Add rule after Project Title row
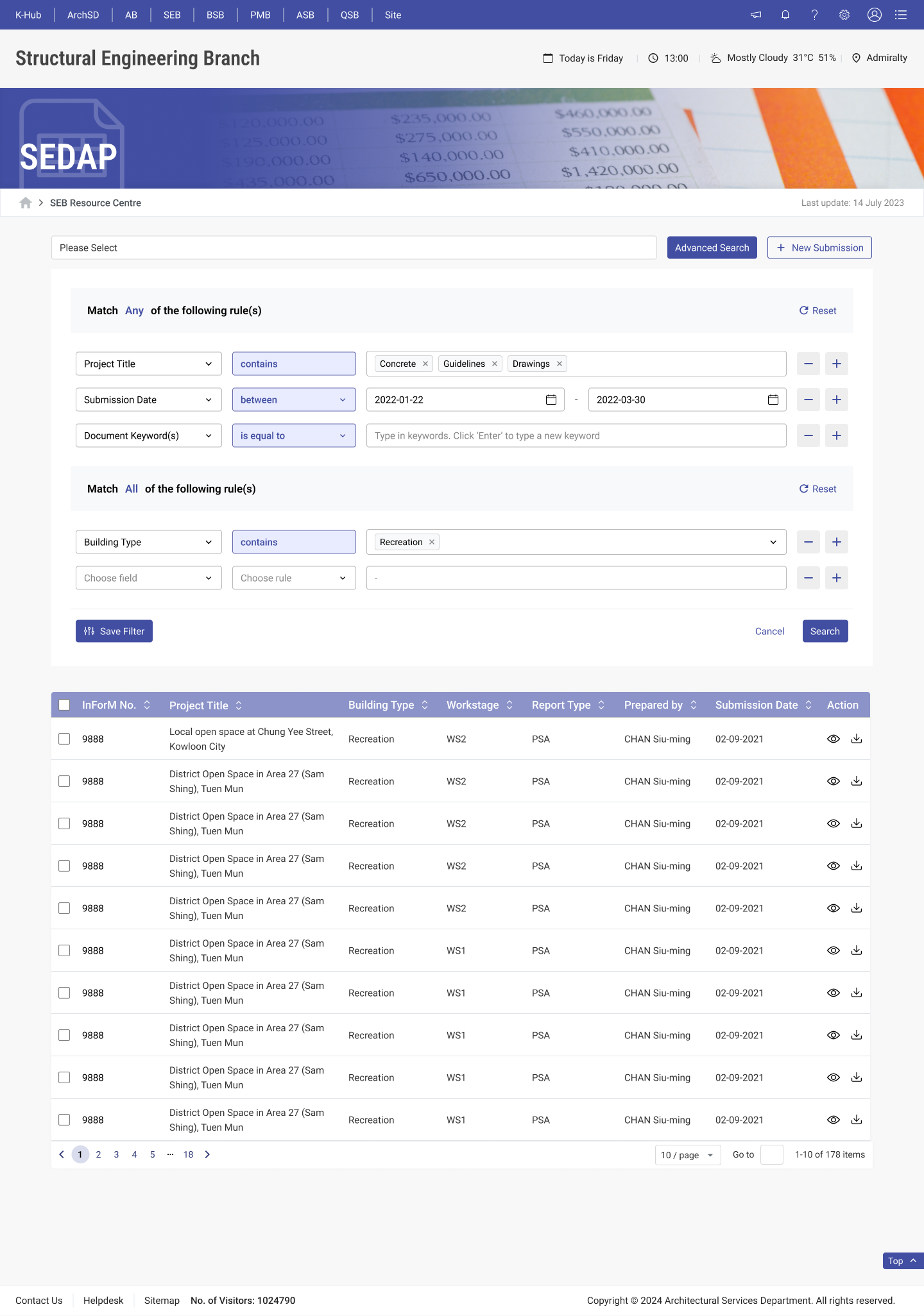The width and height of the screenshot is (924, 1316). 836,364
